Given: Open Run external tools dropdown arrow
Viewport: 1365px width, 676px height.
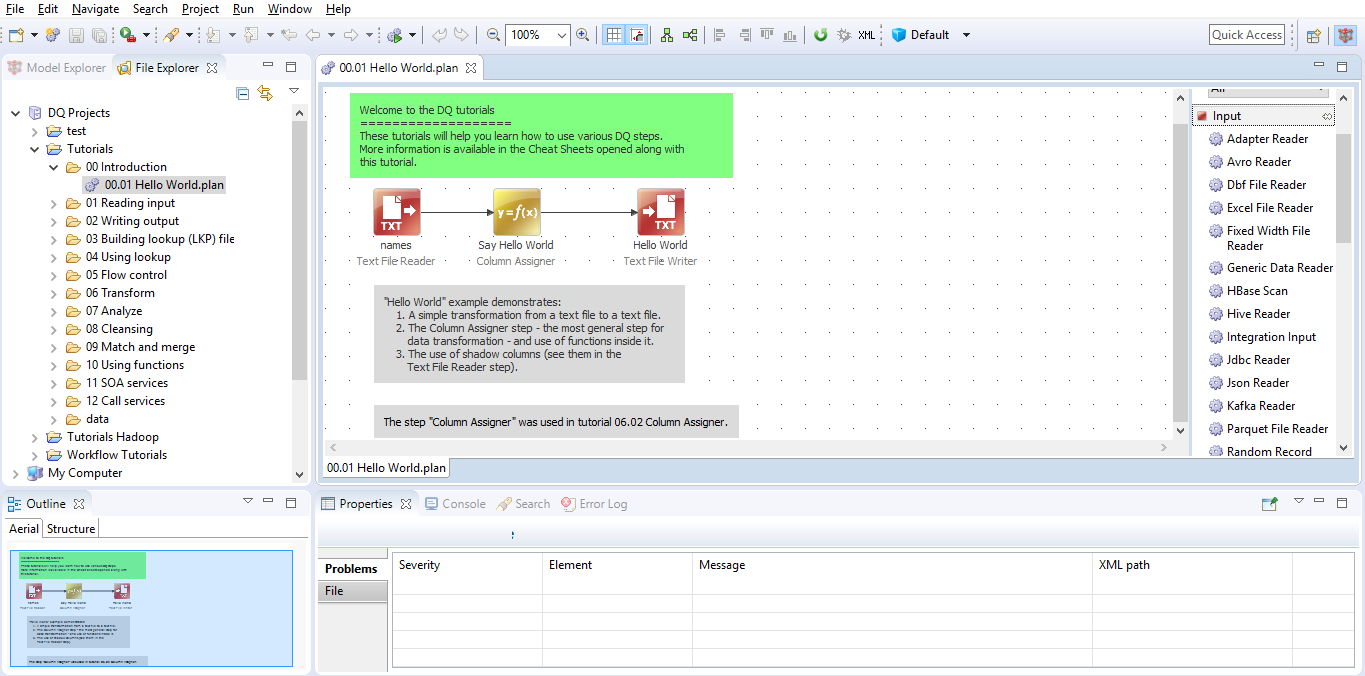Looking at the screenshot, I should click(x=146, y=35).
